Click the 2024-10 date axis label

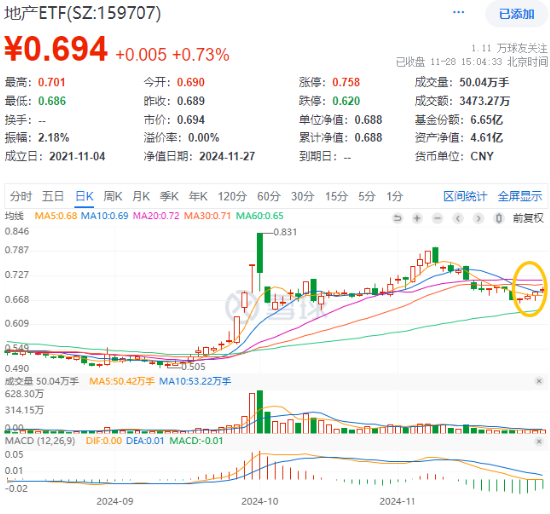[x=260, y=501]
